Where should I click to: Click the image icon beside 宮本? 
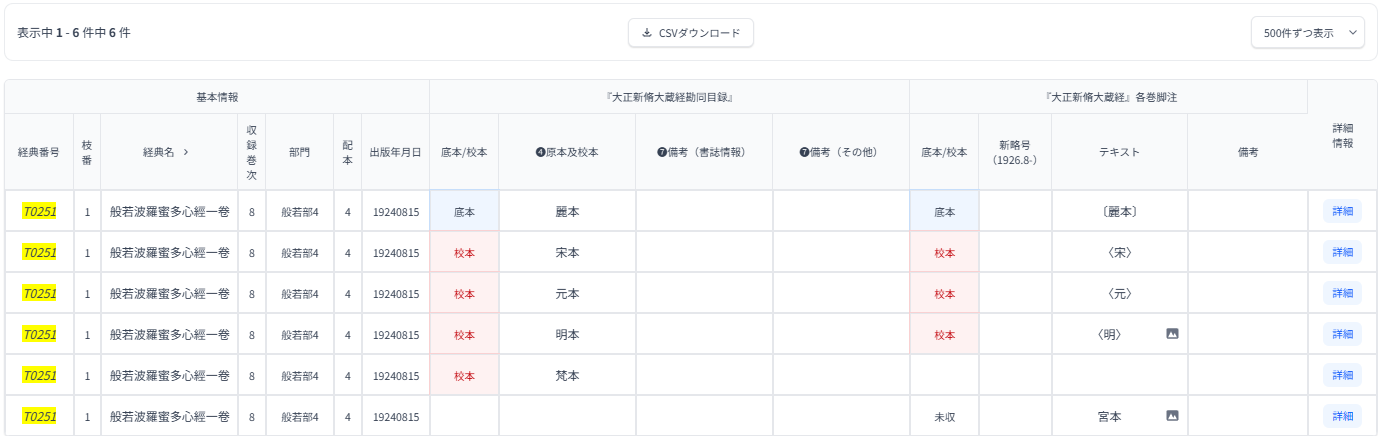1172,416
